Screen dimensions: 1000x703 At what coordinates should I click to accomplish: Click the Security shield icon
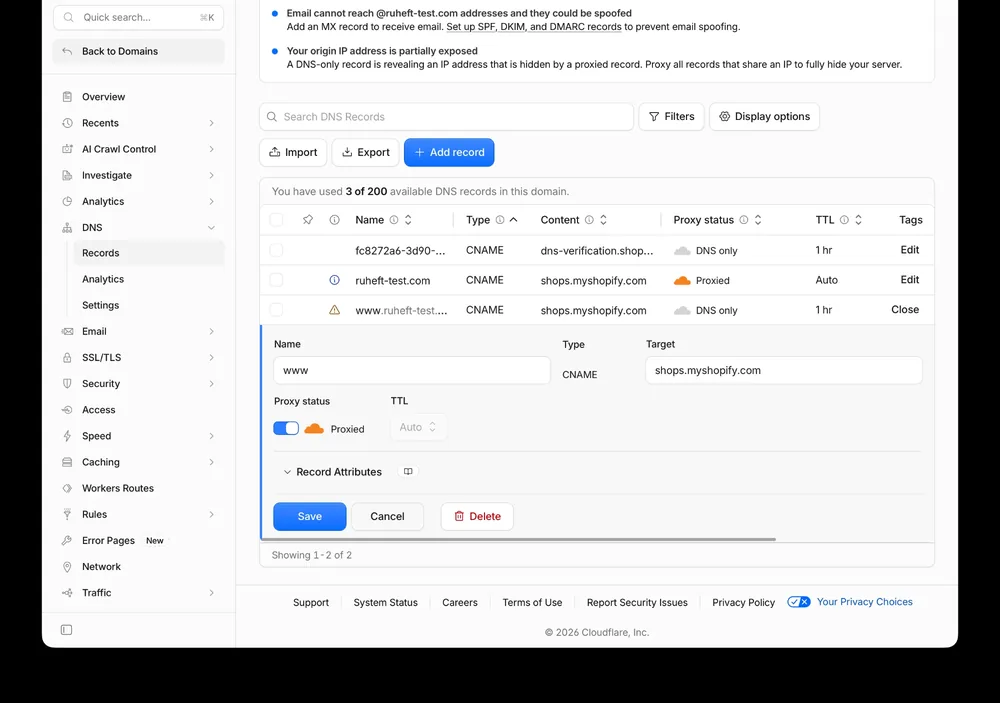[x=67, y=384]
